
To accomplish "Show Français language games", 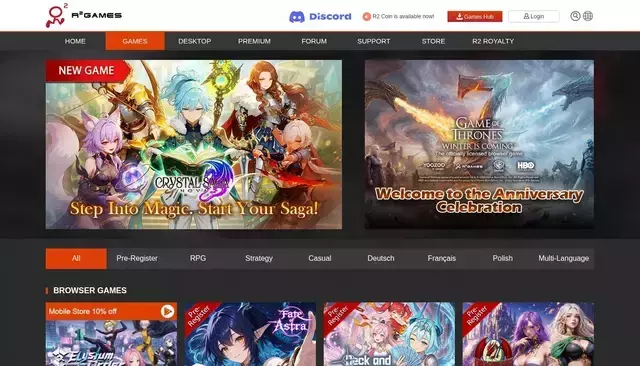I will [x=442, y=259].
